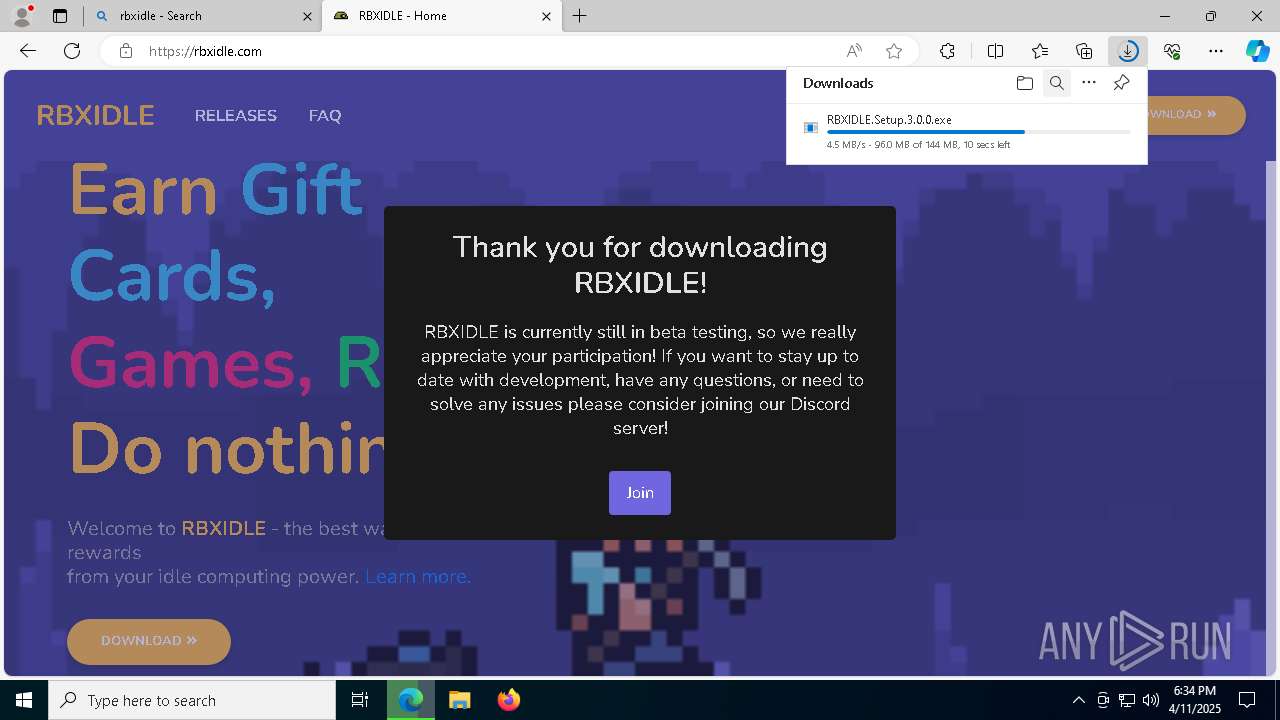Open the volume control tray icon
Screen dimensions: 1280x720
pyautogui.click(x=1150, y=700)
